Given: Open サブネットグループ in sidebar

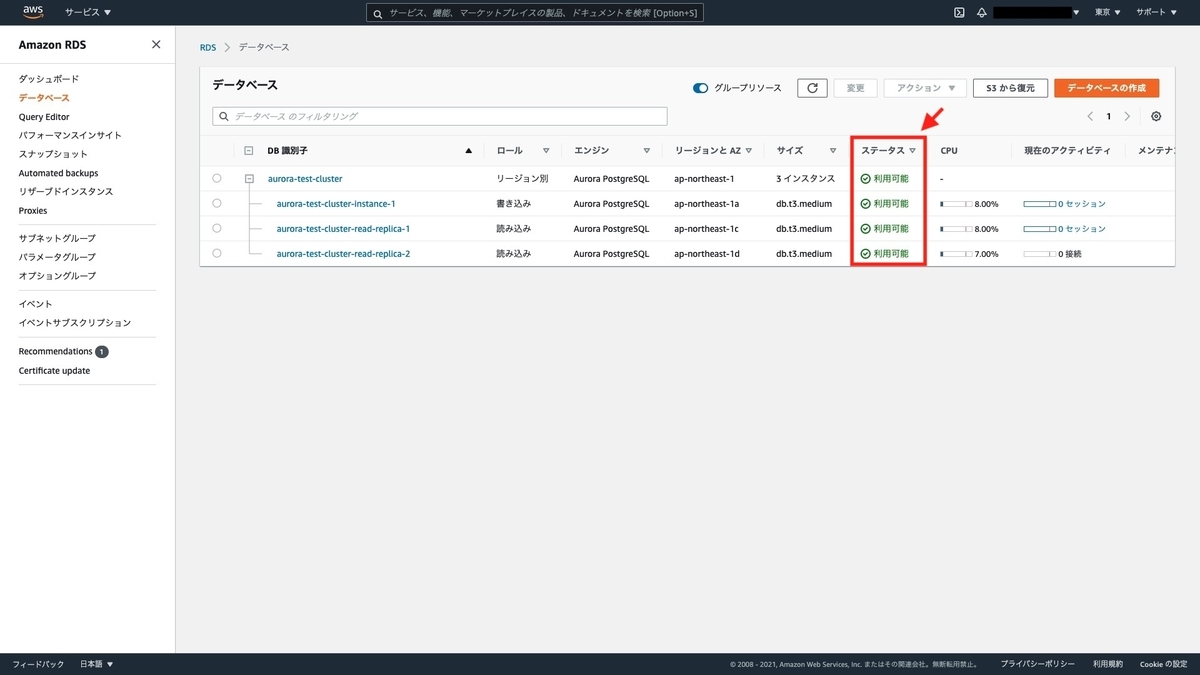Looking at the screenshot, I should point(57,238).
